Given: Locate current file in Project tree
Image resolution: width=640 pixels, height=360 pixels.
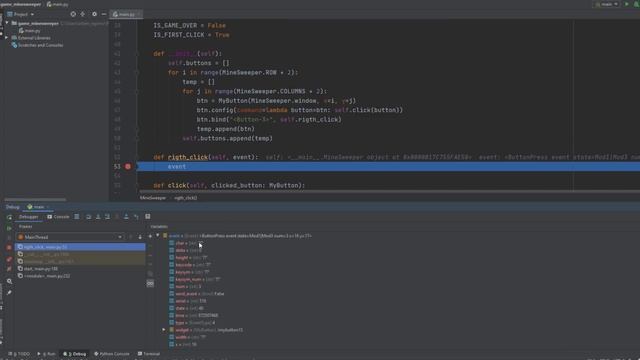Looking at the screenshot, I should click(x=73, y=14).
